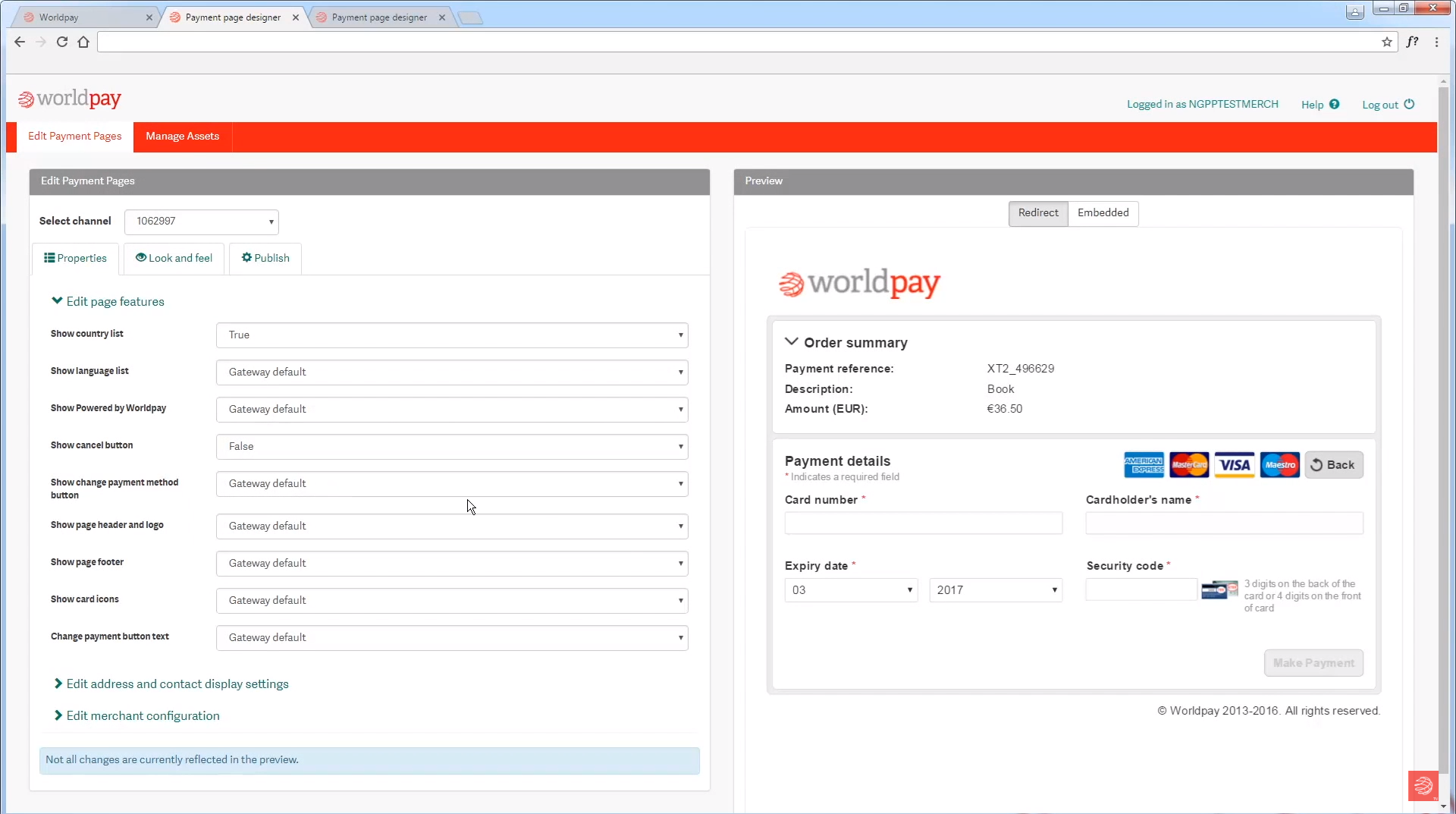This screenshot has width=1456, height=814.
Task: Close the third Payment page designer tab
Action: 442,17
